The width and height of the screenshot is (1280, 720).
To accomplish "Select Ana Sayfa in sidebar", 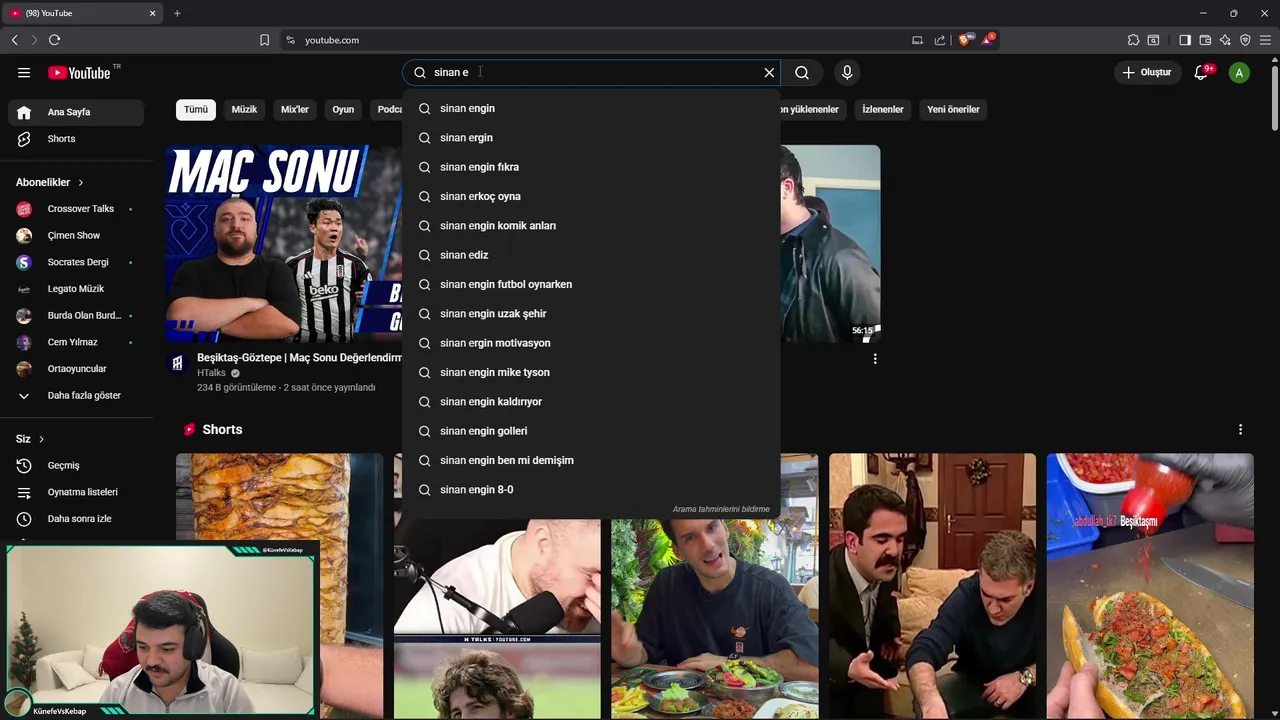I will pos(76,112).
